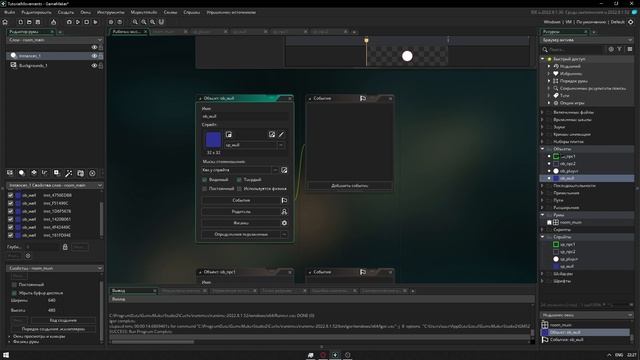The width and height of the screenshot is (640, 360).
Task: Click the open project toolbar icon
Action: 29,22
